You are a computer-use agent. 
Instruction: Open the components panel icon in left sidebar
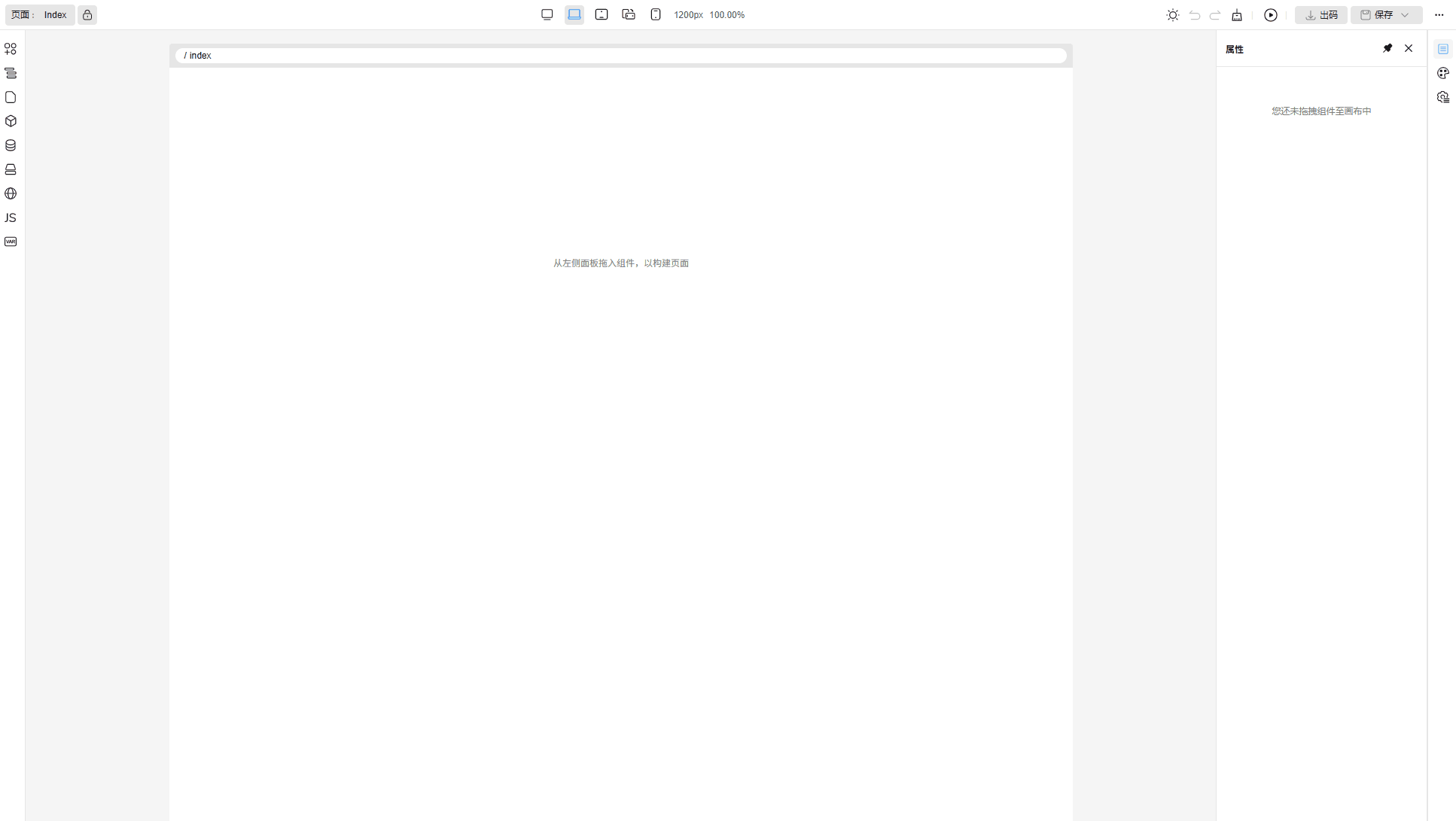coord(11,49)
